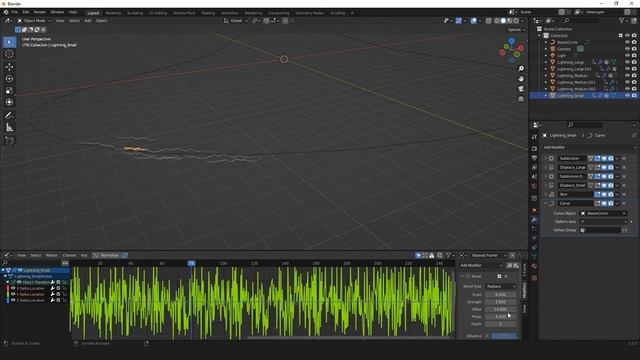The height and width of the screenshot is (360, 640).
Task: Open the Output properties tab
Action: (x=534, y=158)
